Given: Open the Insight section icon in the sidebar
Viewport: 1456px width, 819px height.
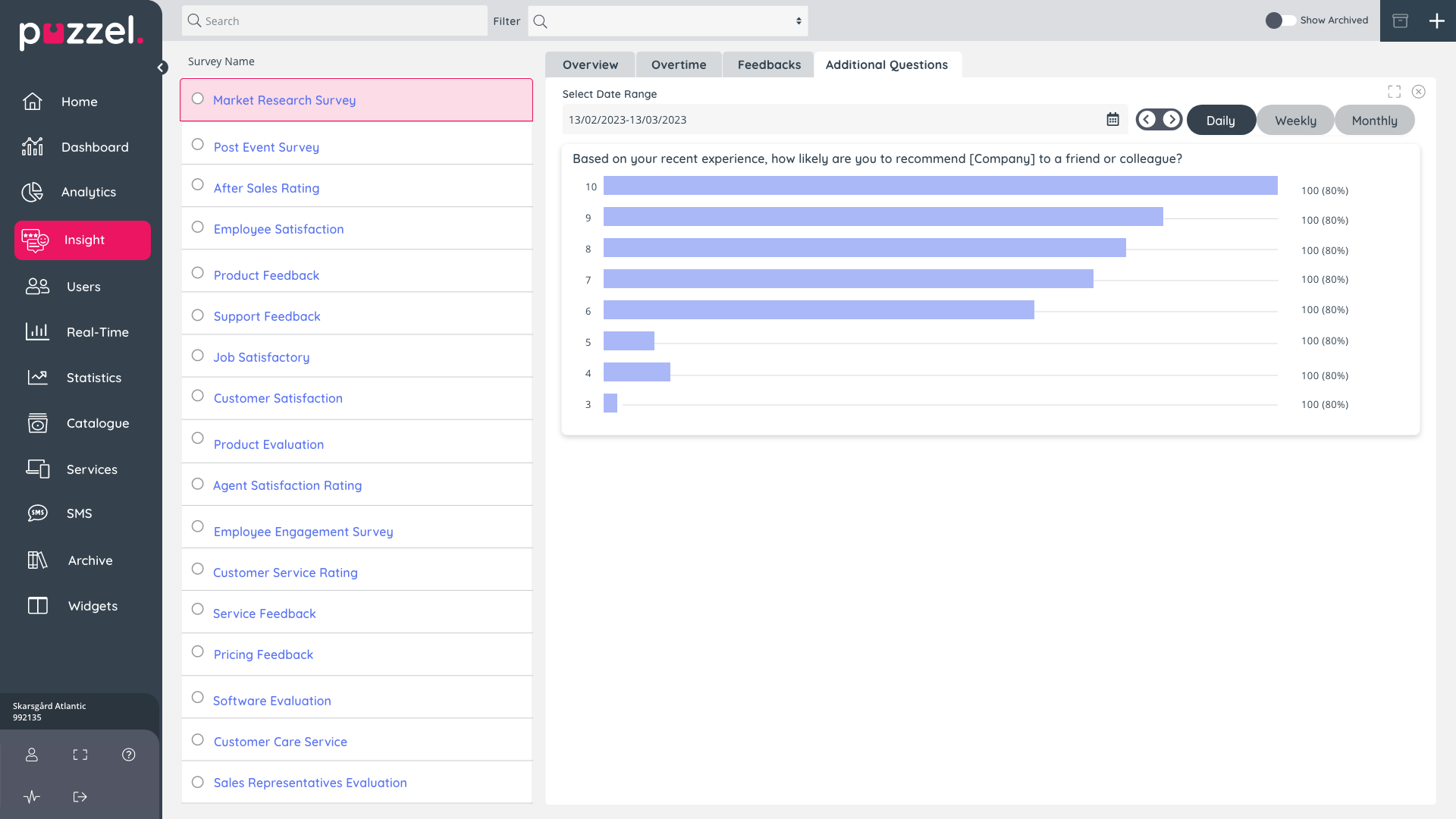Looking at the screenshot, I should (35, 240).
